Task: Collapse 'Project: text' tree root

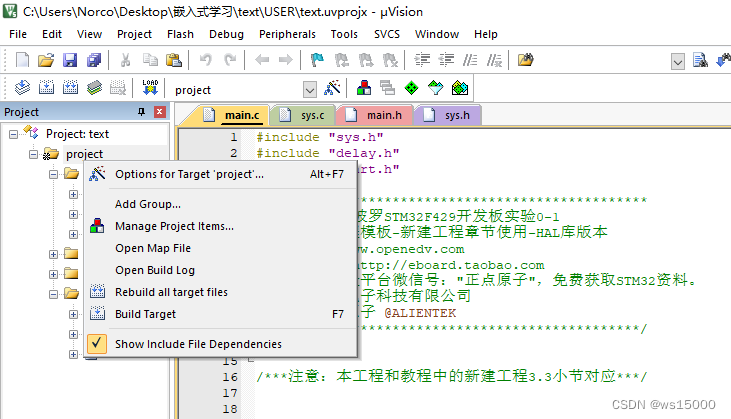Action: 14,134
